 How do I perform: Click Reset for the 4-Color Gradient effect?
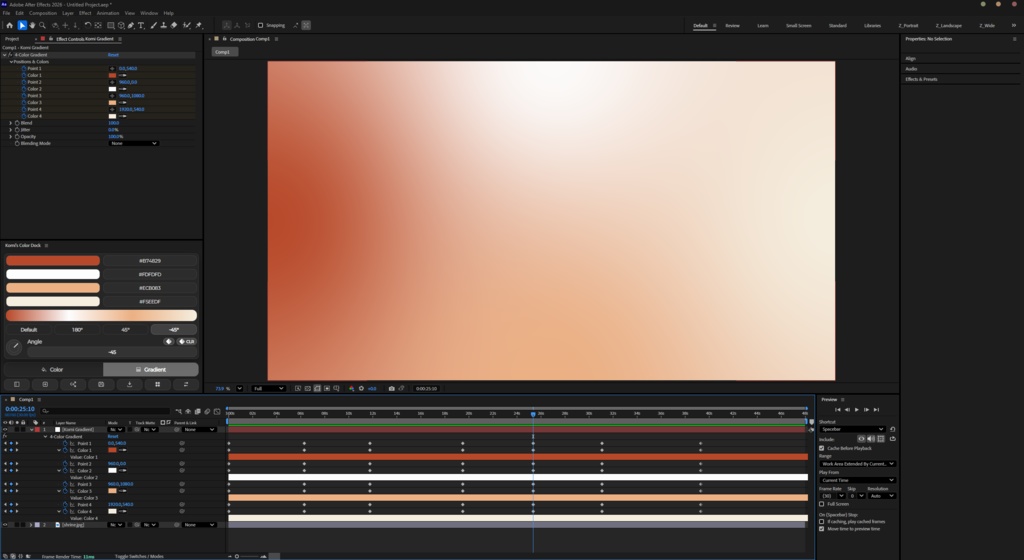pyautogui.click(x=113, y=55)
